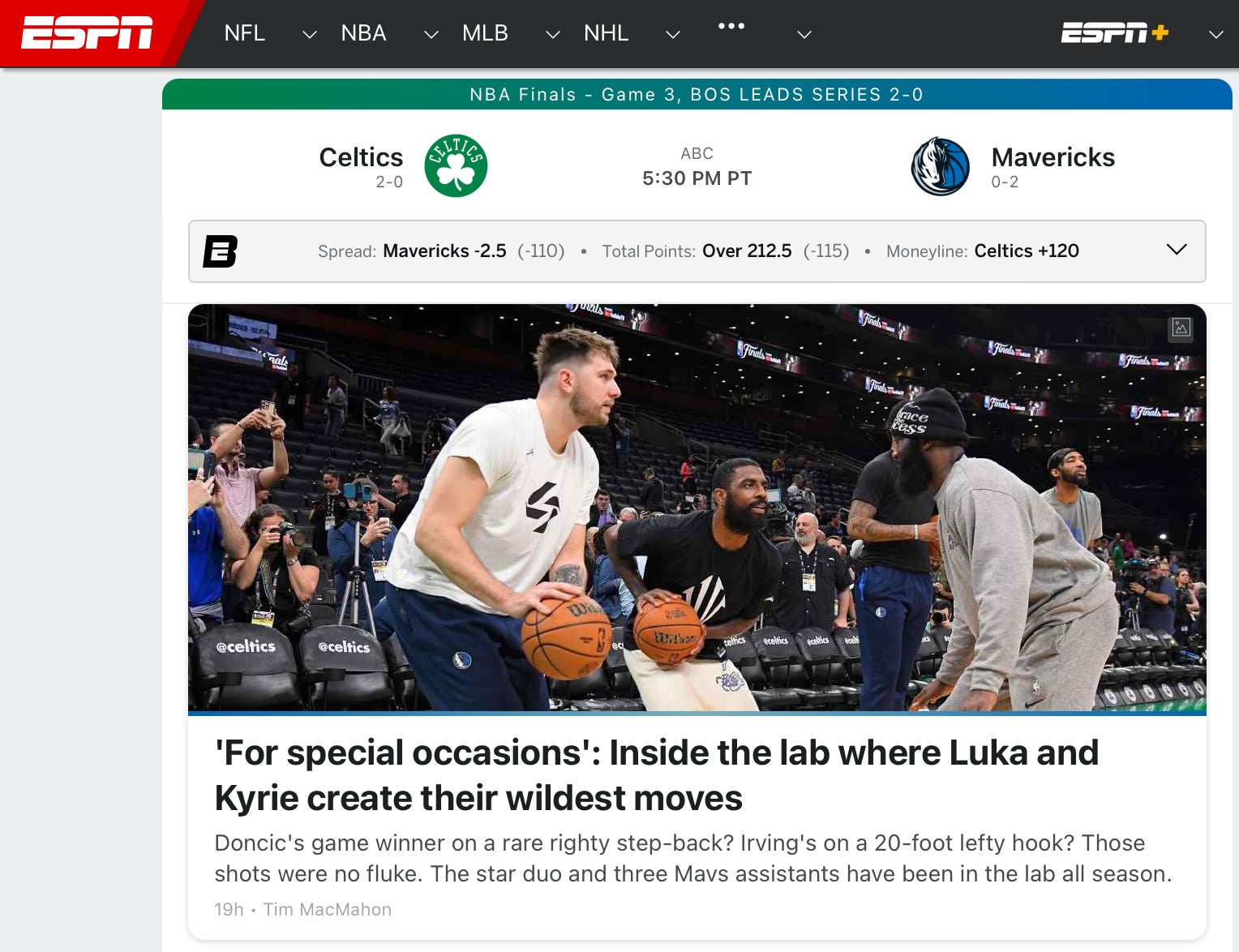The width and height of the screenshot is (1239, 952).
Task: Click the ellipsis for more sports
Action: (x=732, y=27)
